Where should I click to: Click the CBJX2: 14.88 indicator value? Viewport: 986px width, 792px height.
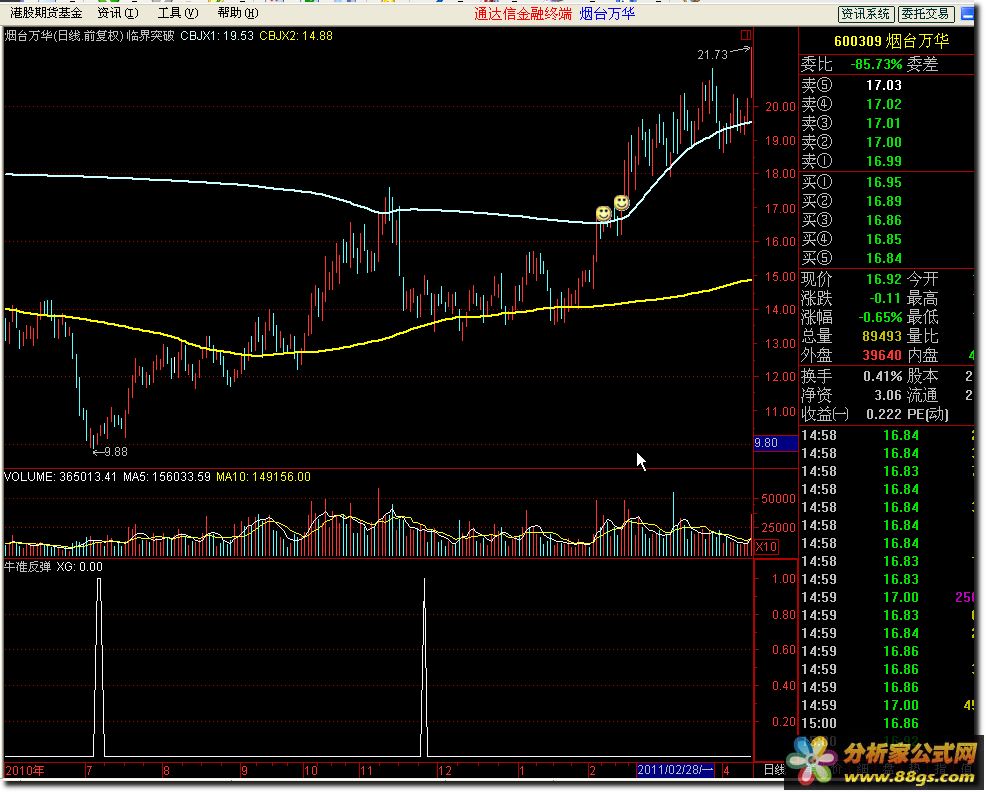(296, 36)
